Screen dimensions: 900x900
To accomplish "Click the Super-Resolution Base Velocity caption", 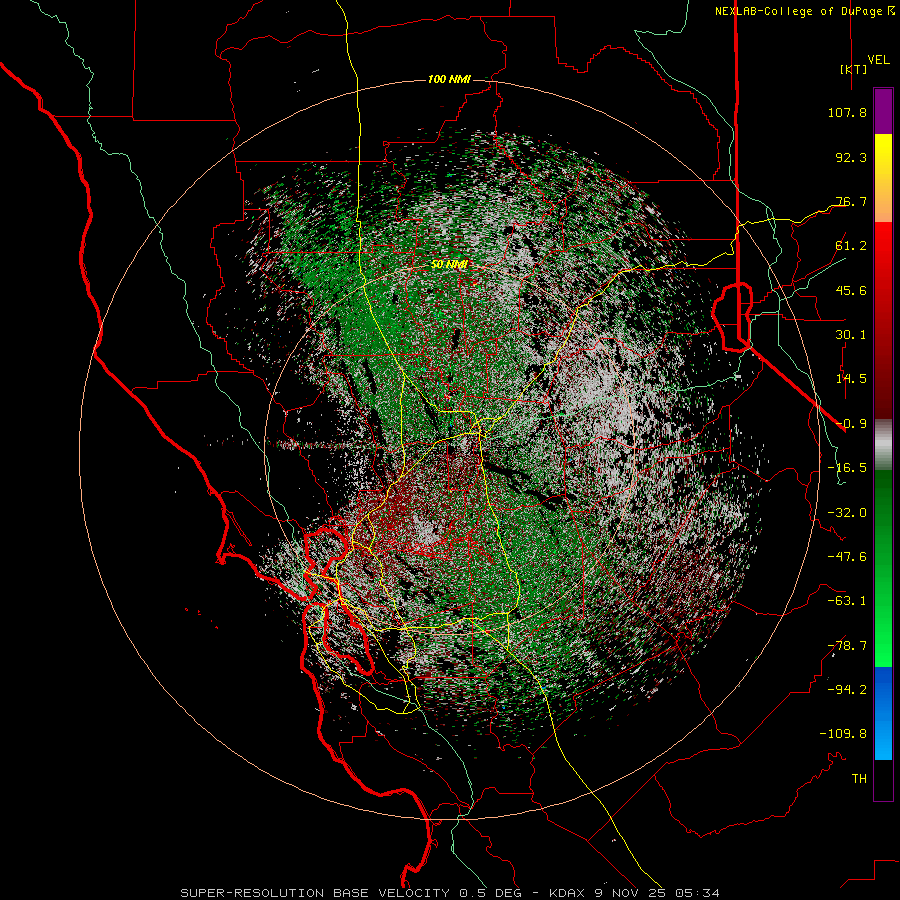I will [x=450, y=893].
